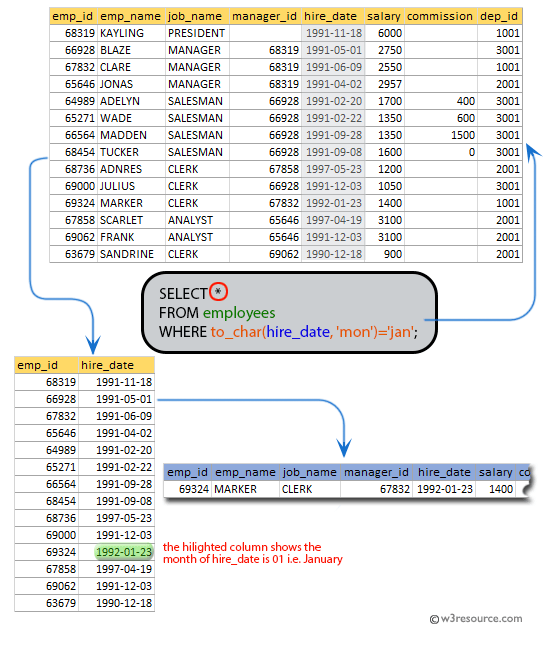This screenshot has width=554, height=652.
Task: Click hire_date header in result table
Action: pos(444,473)
